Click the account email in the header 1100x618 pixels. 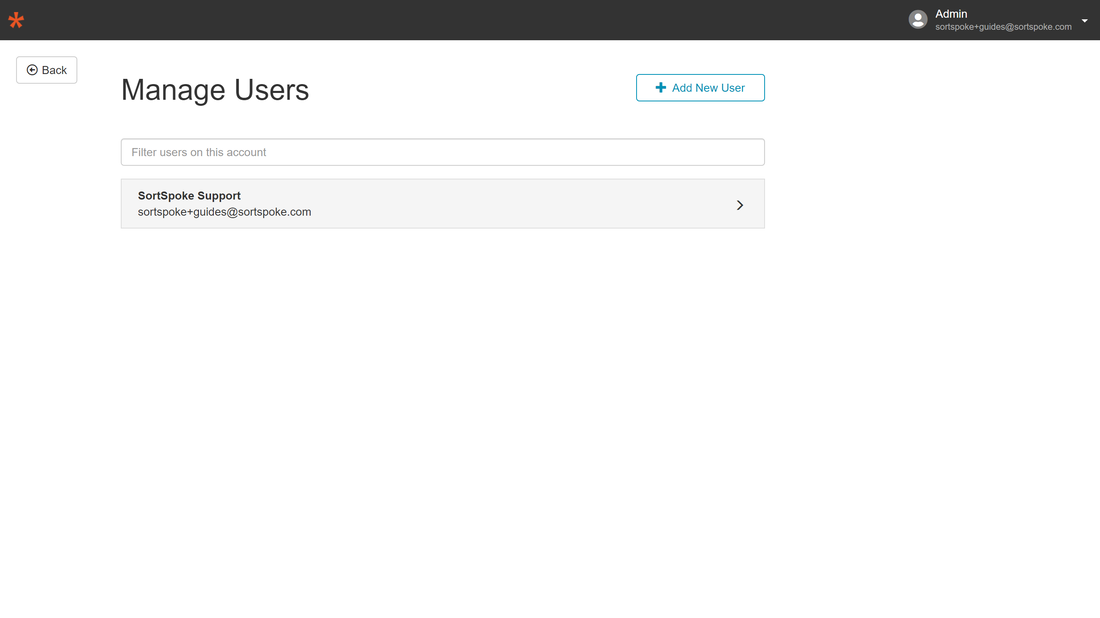click(1003, 27)
